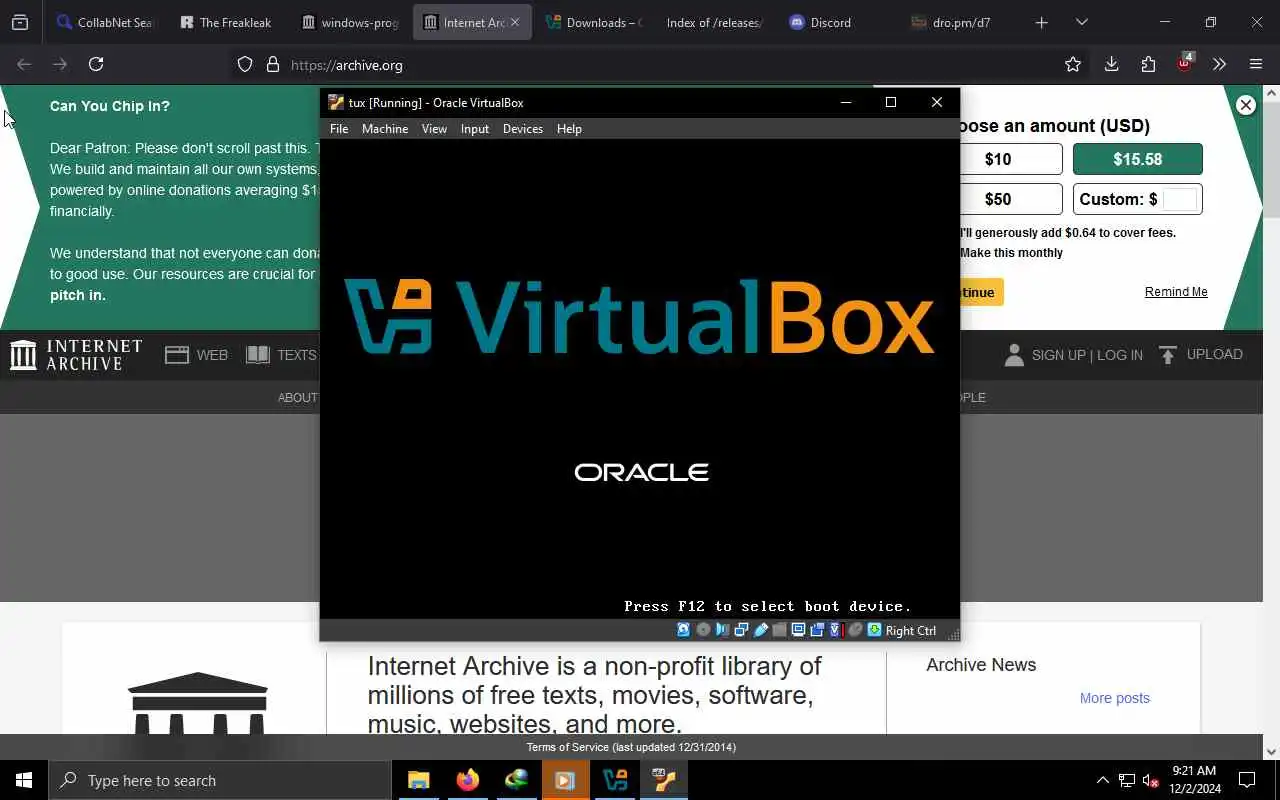Open the Windows notification center
This screenshot has height=800, width=1280.
(1247, 780)
